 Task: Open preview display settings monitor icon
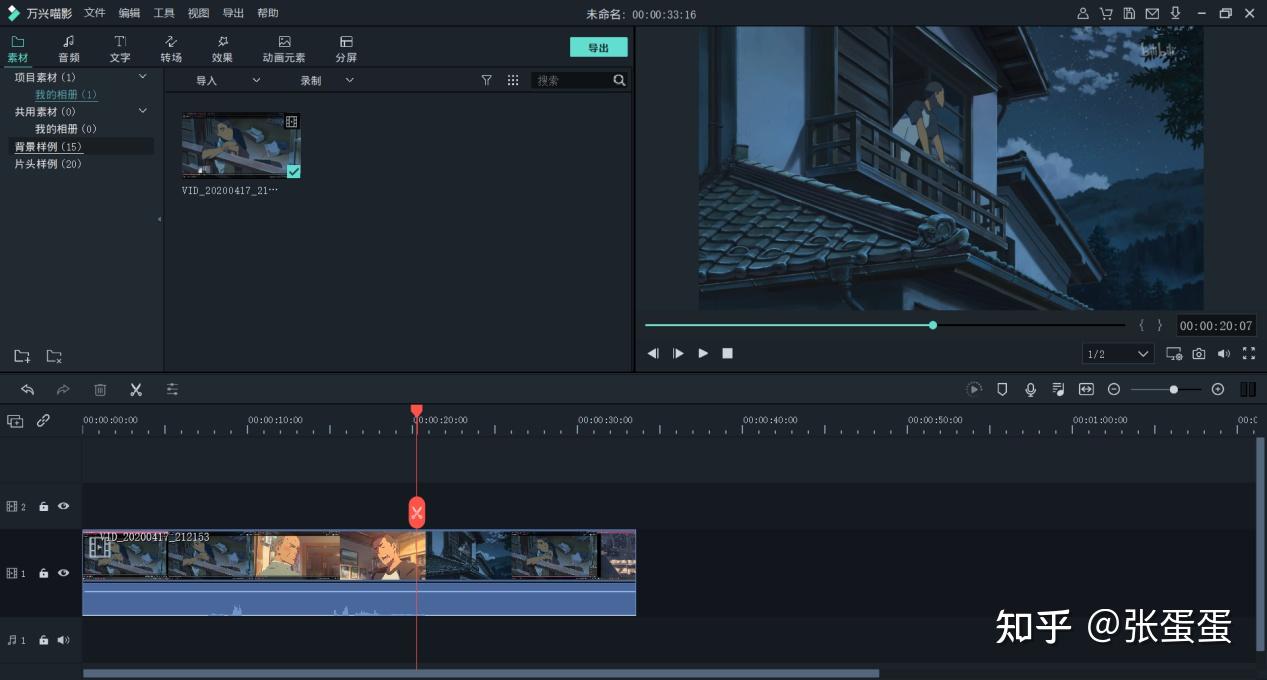pos(1174,354)
